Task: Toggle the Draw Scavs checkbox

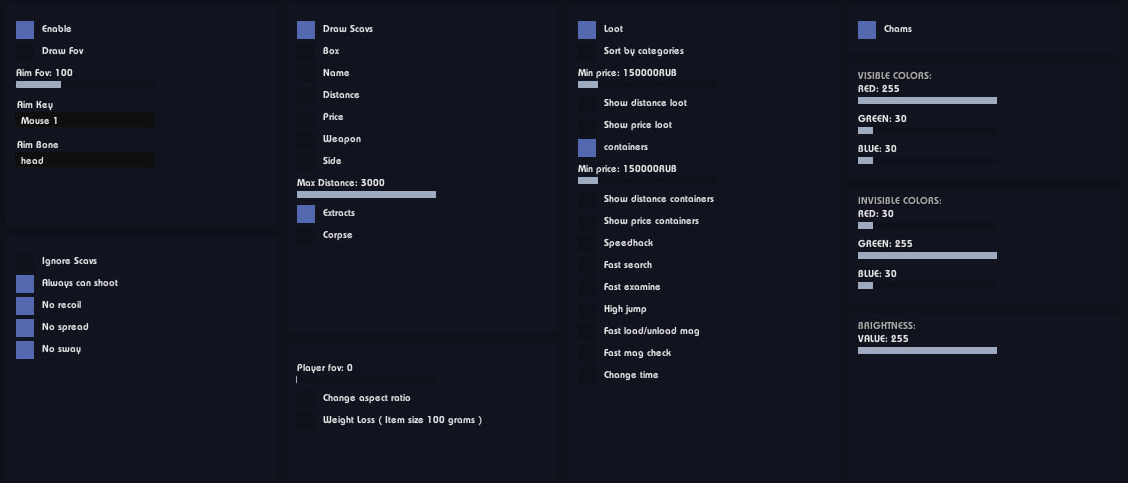Action: [306, 30]
